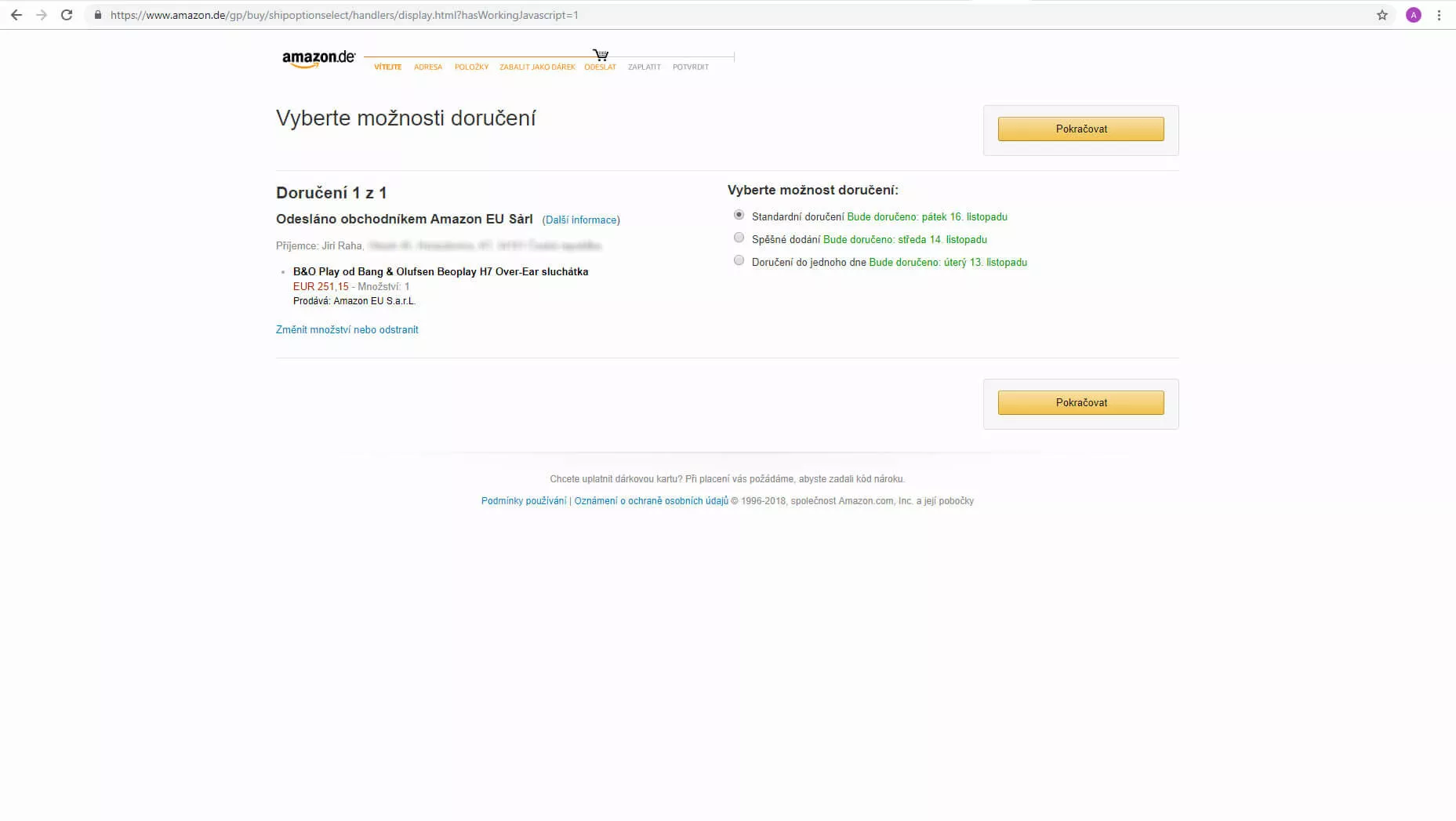Click the POTVRDIT checkout step
Viewport: 1456px width, 821px height.
(x=691, y=67)
